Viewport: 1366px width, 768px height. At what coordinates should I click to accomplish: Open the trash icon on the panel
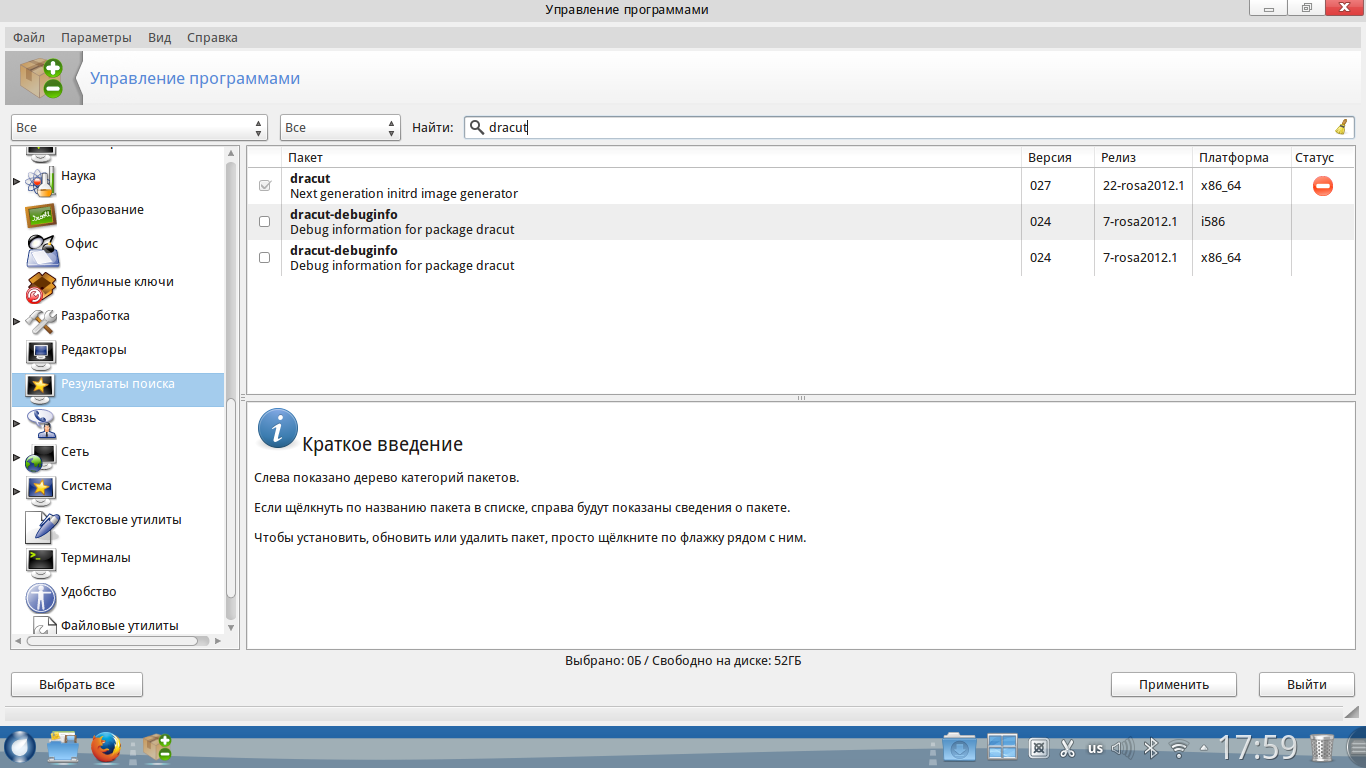(1322, 747)
